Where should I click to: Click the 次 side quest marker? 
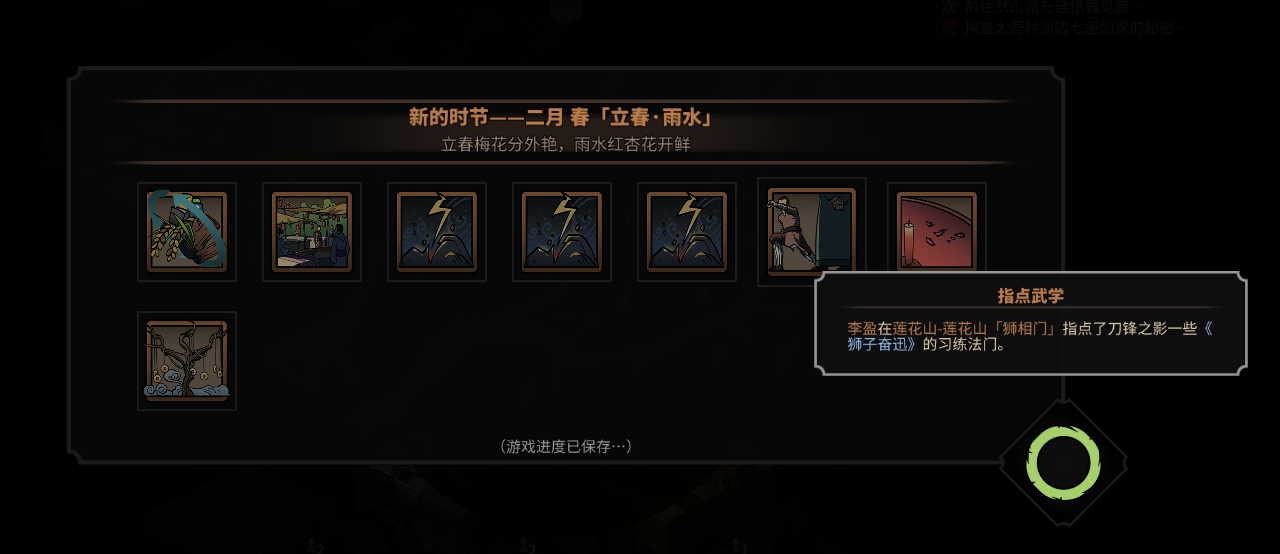coord(950,6)
